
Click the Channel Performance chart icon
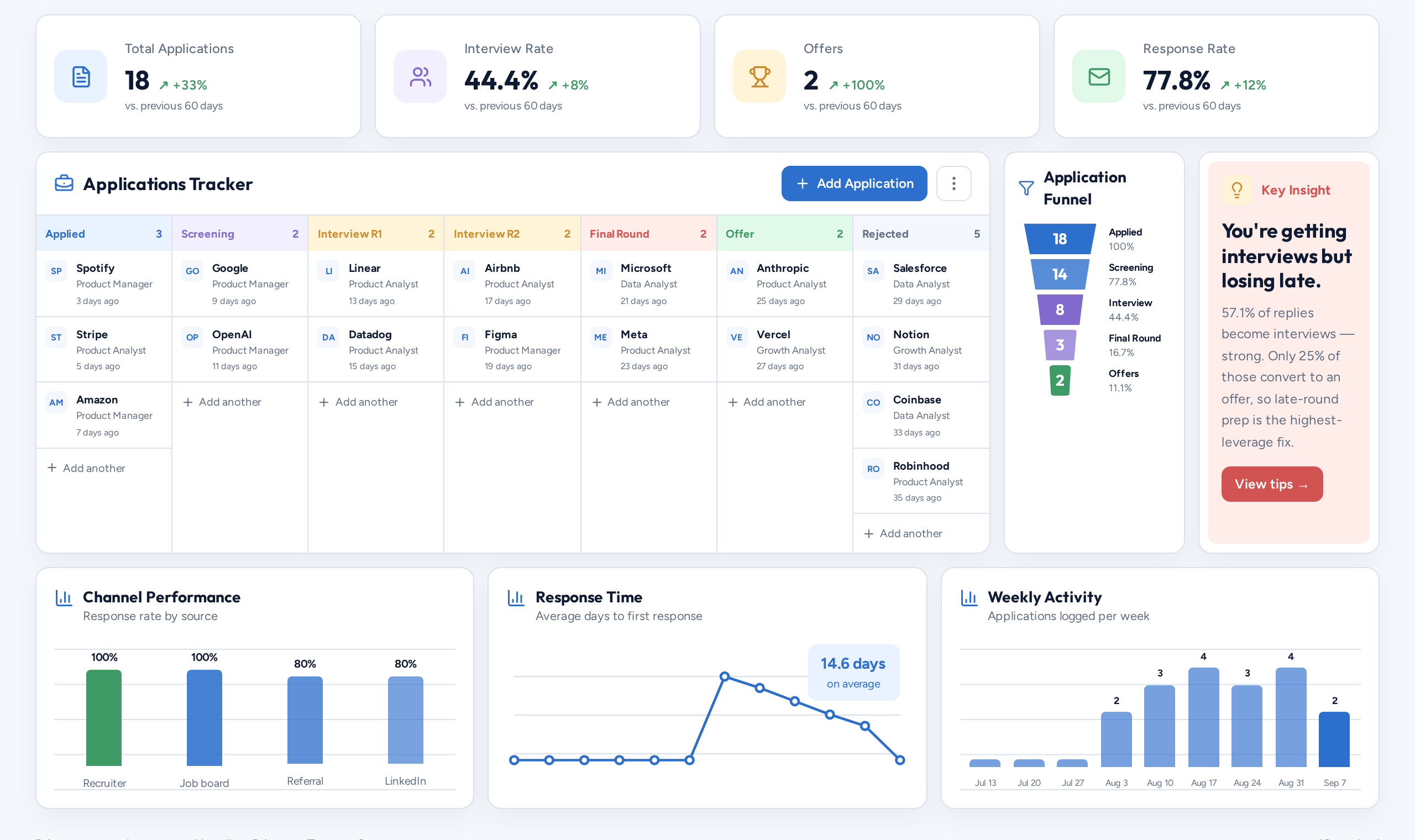64,598
